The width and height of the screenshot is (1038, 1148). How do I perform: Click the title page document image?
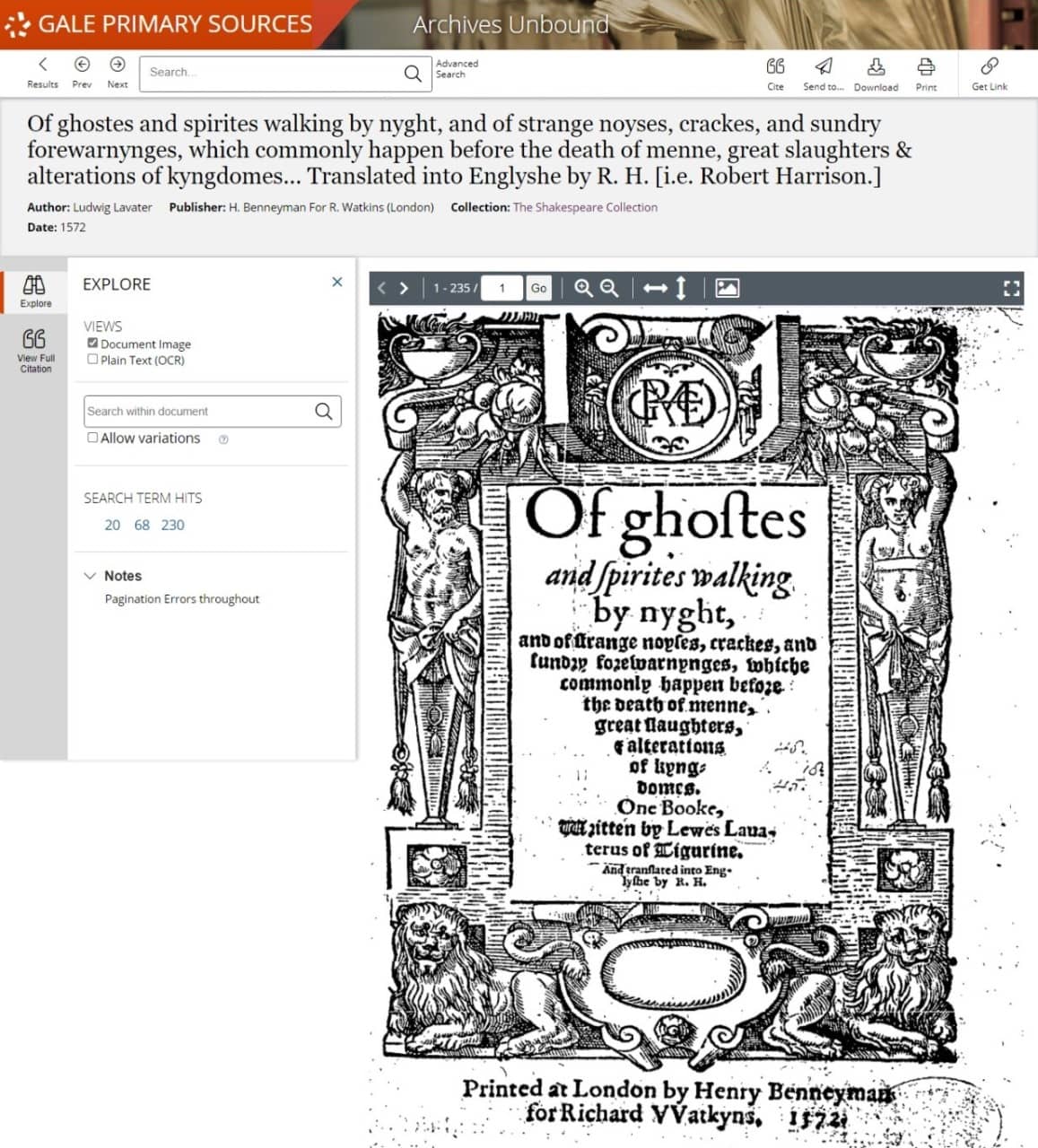tap(695, 726)
